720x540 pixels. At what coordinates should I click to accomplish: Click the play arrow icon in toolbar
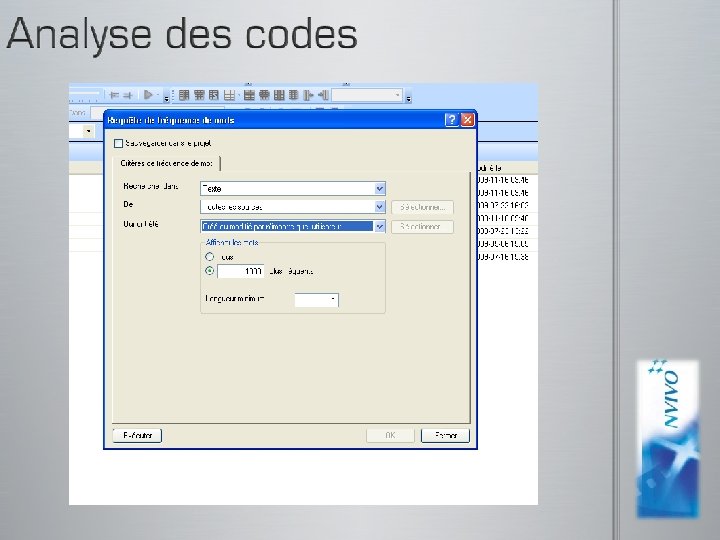148,95
